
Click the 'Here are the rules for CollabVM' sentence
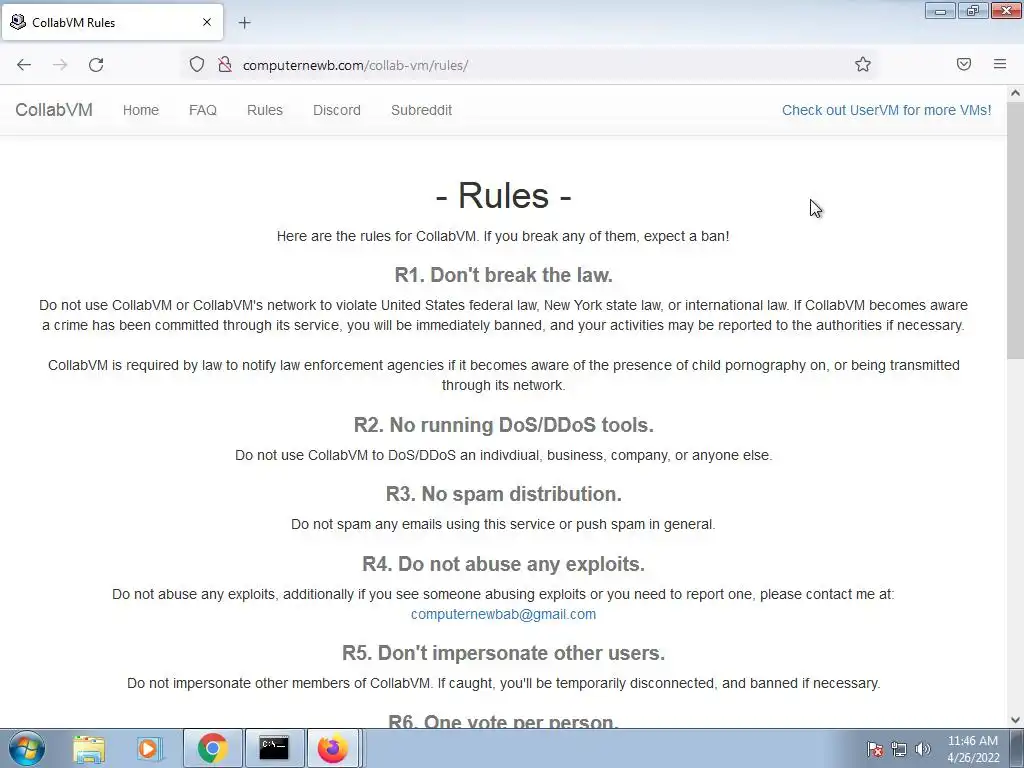point(503,236)
